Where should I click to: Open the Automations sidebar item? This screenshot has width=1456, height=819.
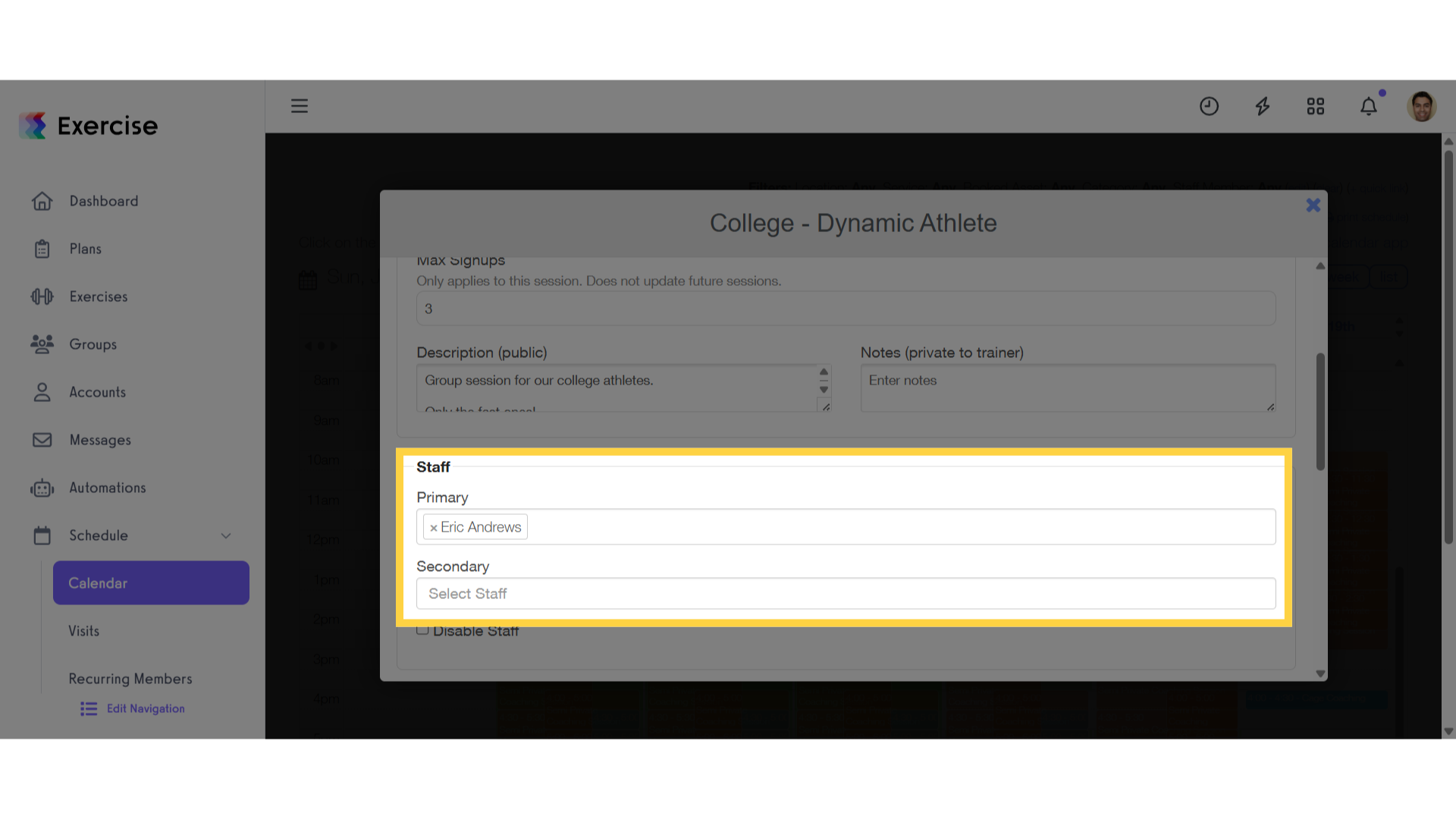click(108, 488)
